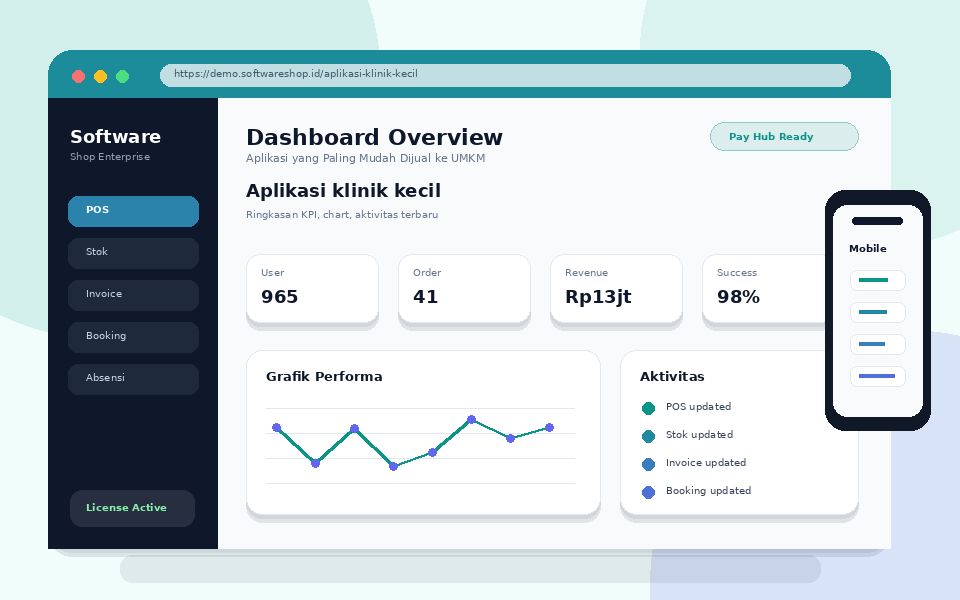Click the Software Shop Enterprise logo text

coord(115,144)
